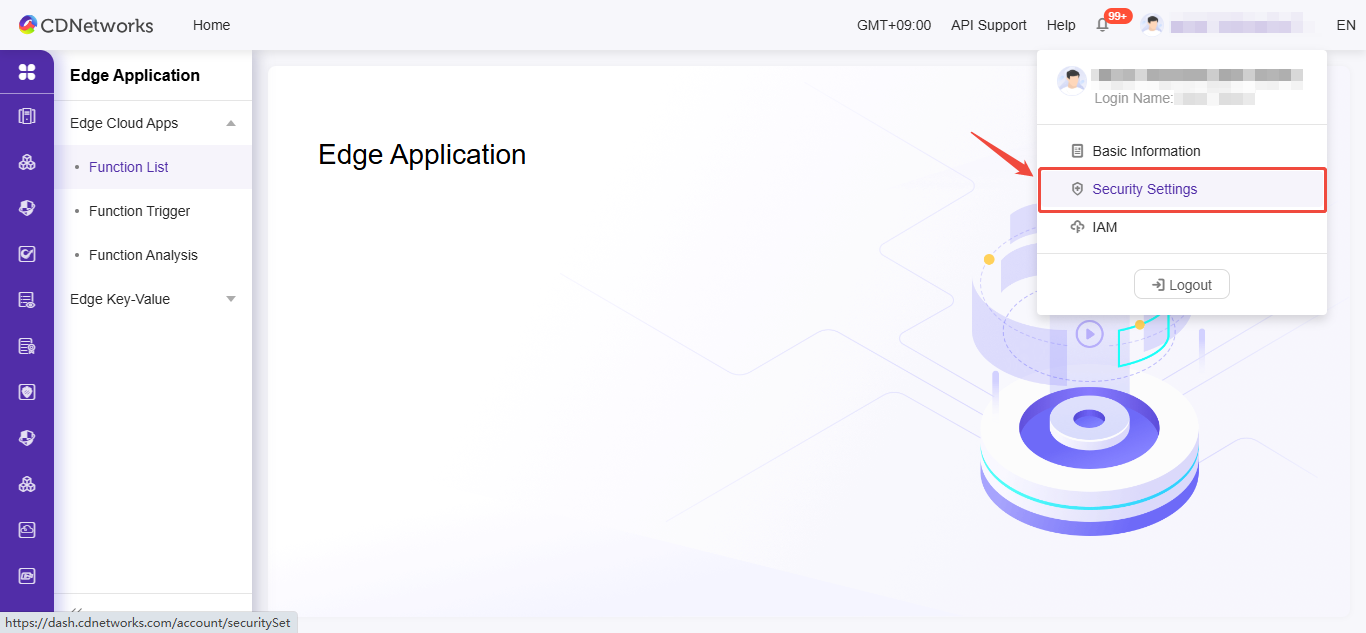This screenshot has height=633, width=1366.
Task: Click the document with certificate badge icon
Action: (x=27, y=346)
